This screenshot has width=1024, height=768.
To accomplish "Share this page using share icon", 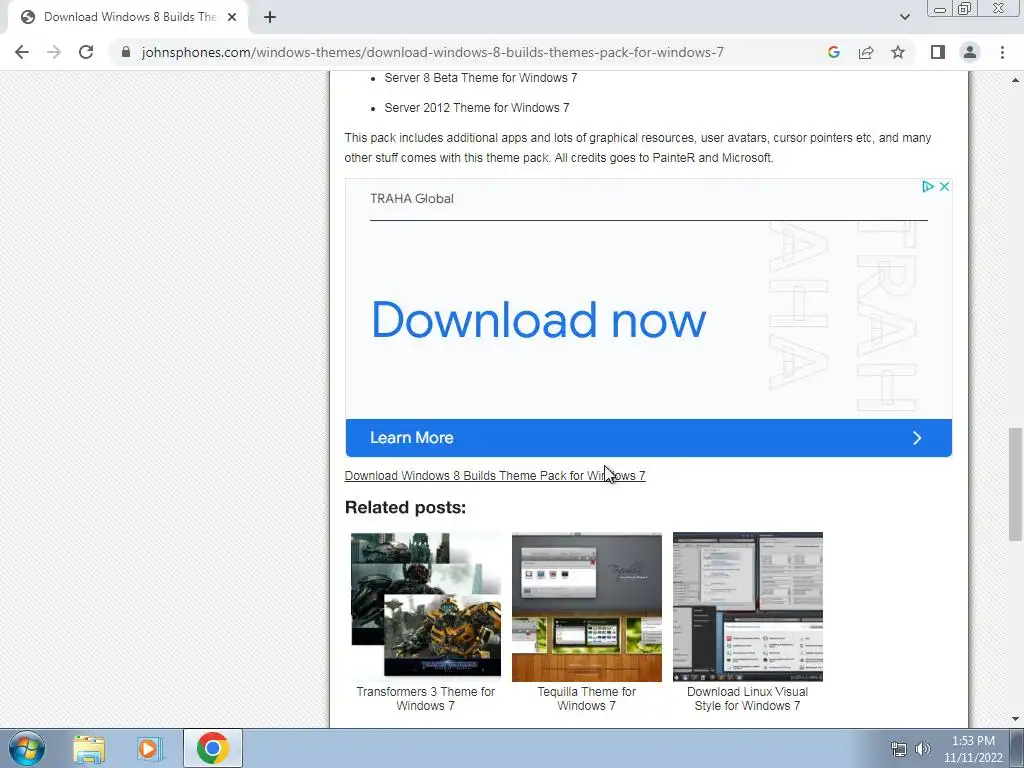I will (x=866, y=52).
